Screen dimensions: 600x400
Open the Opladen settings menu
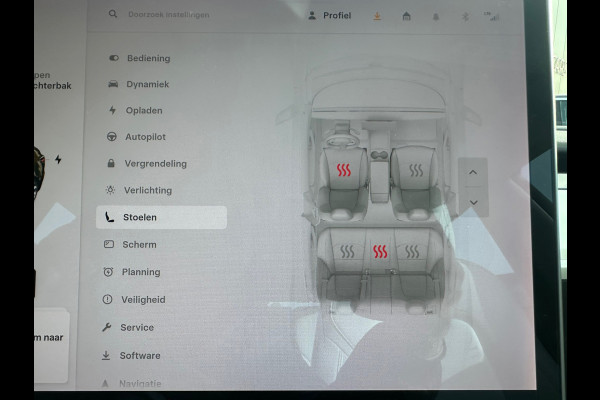click(135, 111)
